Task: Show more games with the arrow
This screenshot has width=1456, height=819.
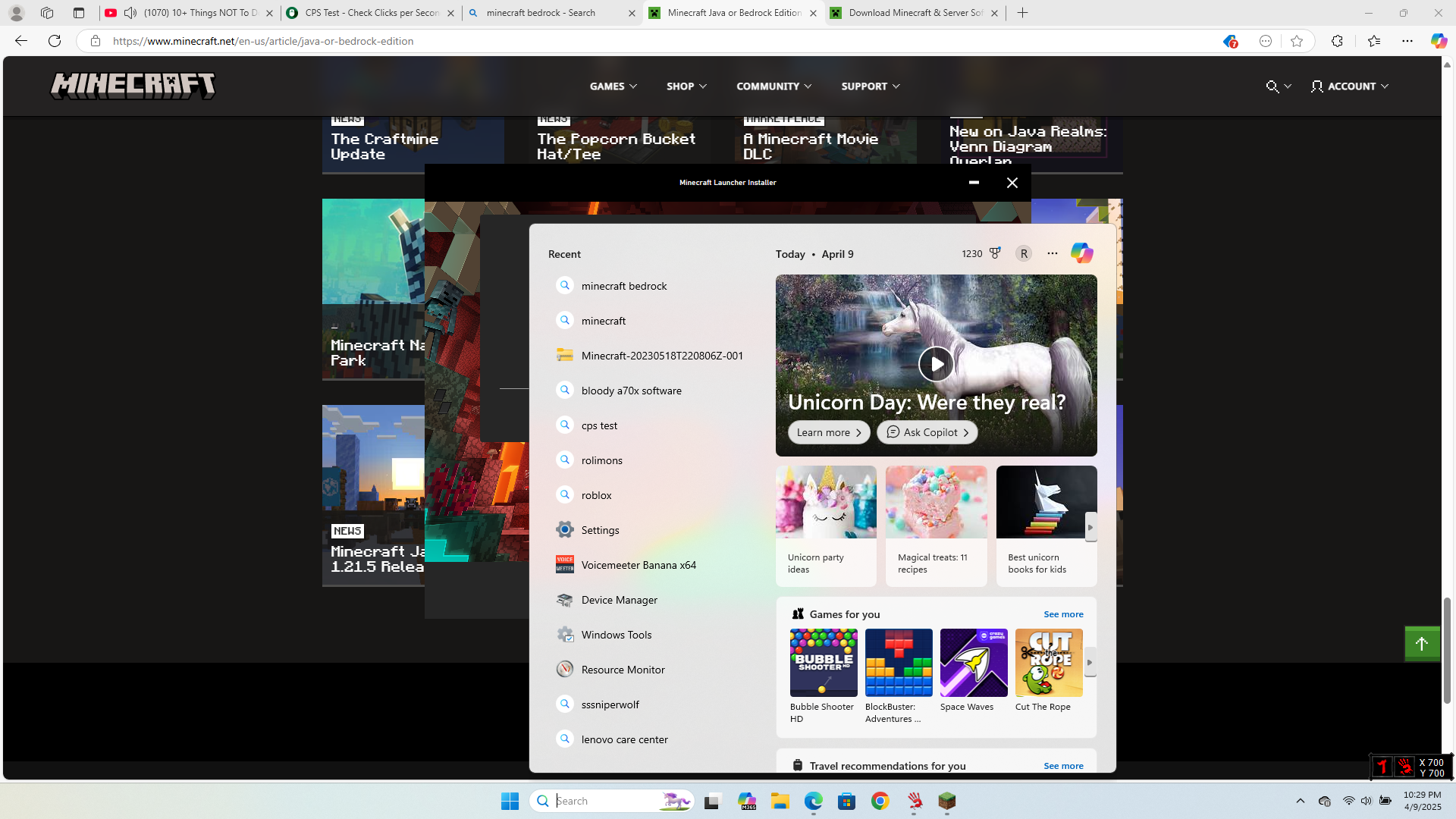Action: pyautogui.click(x=1090, y=662)
